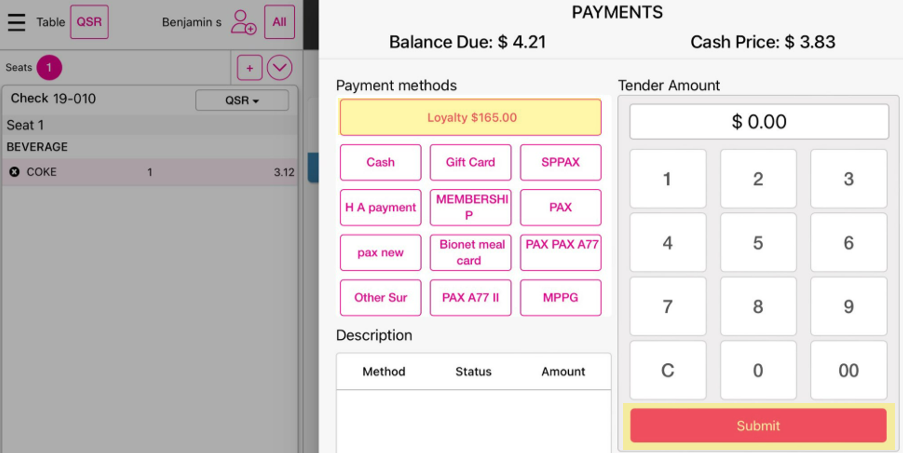Expand the seats chevron down button
The height and width of the screenshot is (453, 903).
pyautogui.click(x=279, y=68)
